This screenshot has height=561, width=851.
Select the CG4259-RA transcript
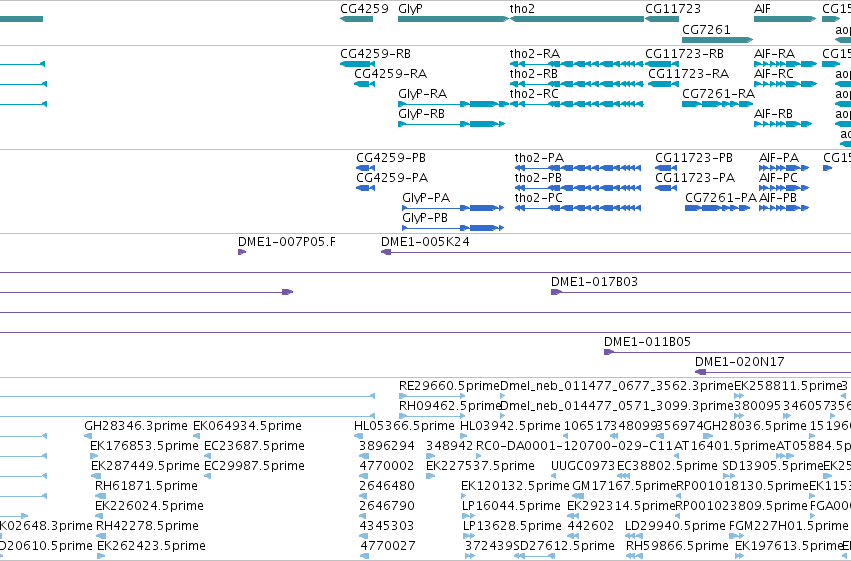point(365,84)
